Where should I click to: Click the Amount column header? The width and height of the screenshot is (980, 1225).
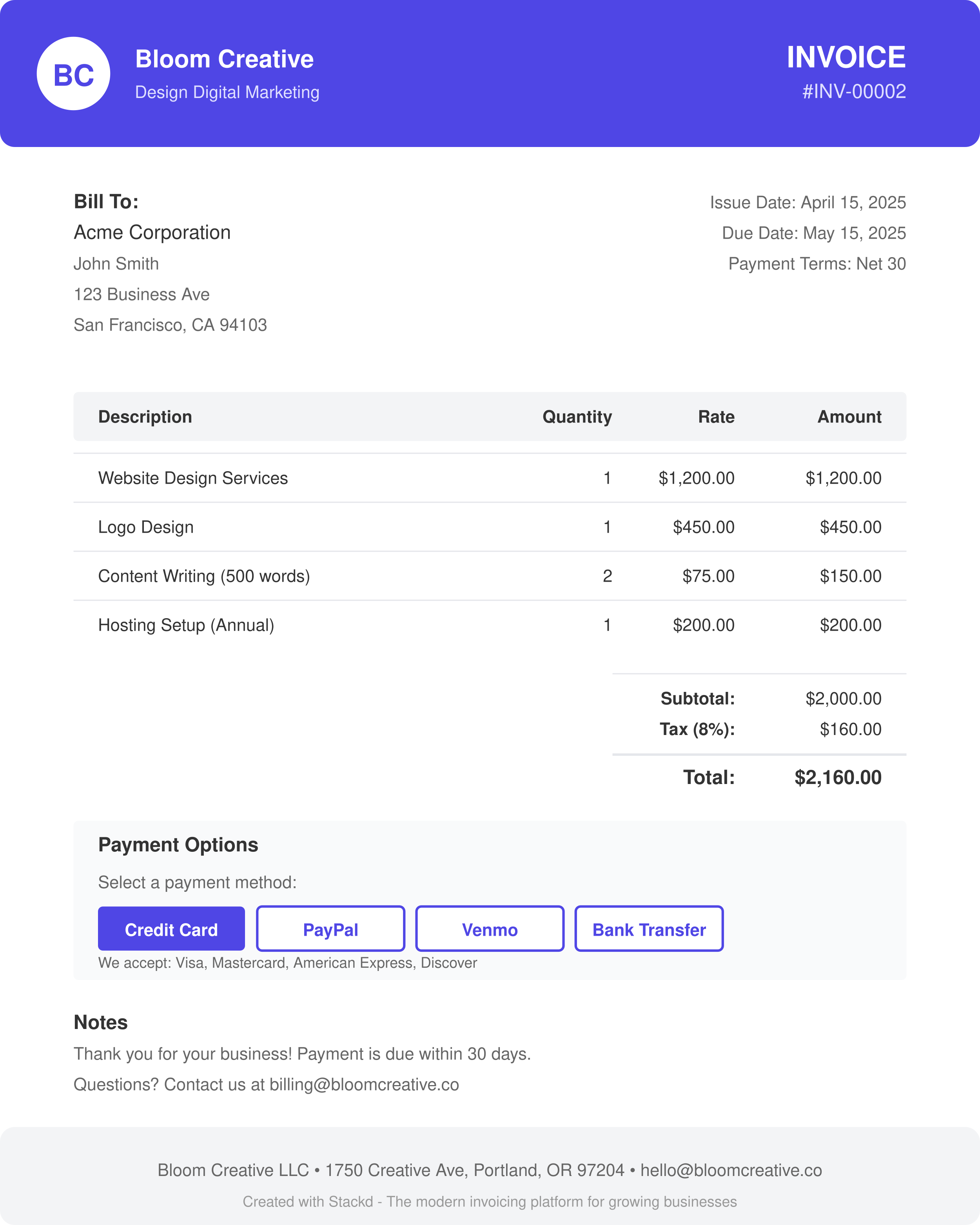(x=849, y=416)
